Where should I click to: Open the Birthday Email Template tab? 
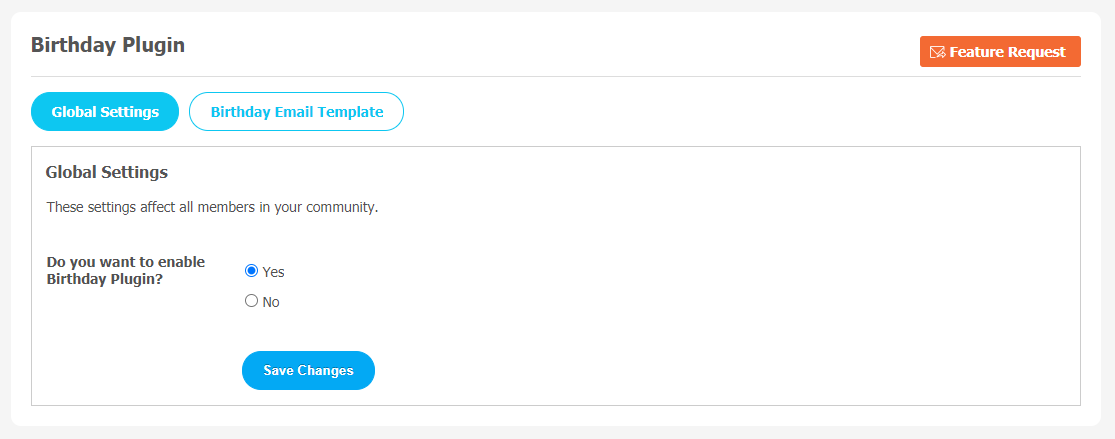click(297, 112)
